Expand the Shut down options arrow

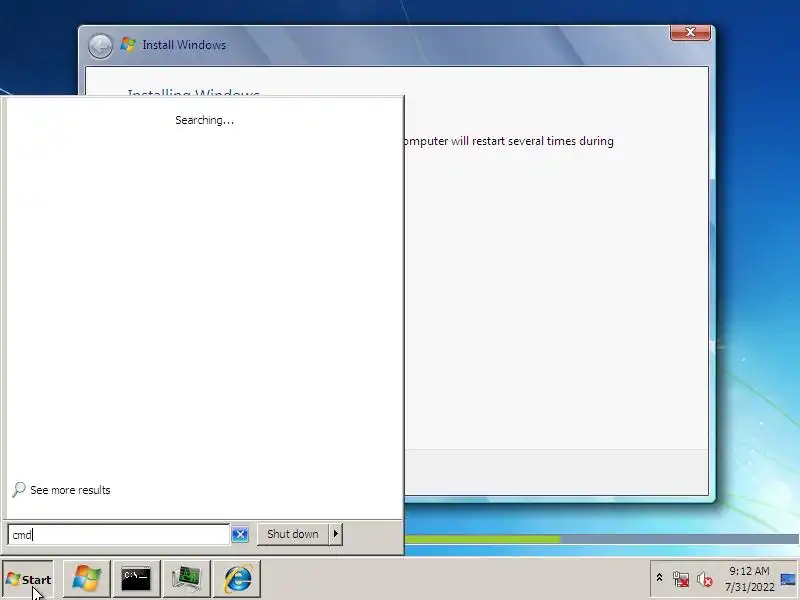click(x=336, y=534)
